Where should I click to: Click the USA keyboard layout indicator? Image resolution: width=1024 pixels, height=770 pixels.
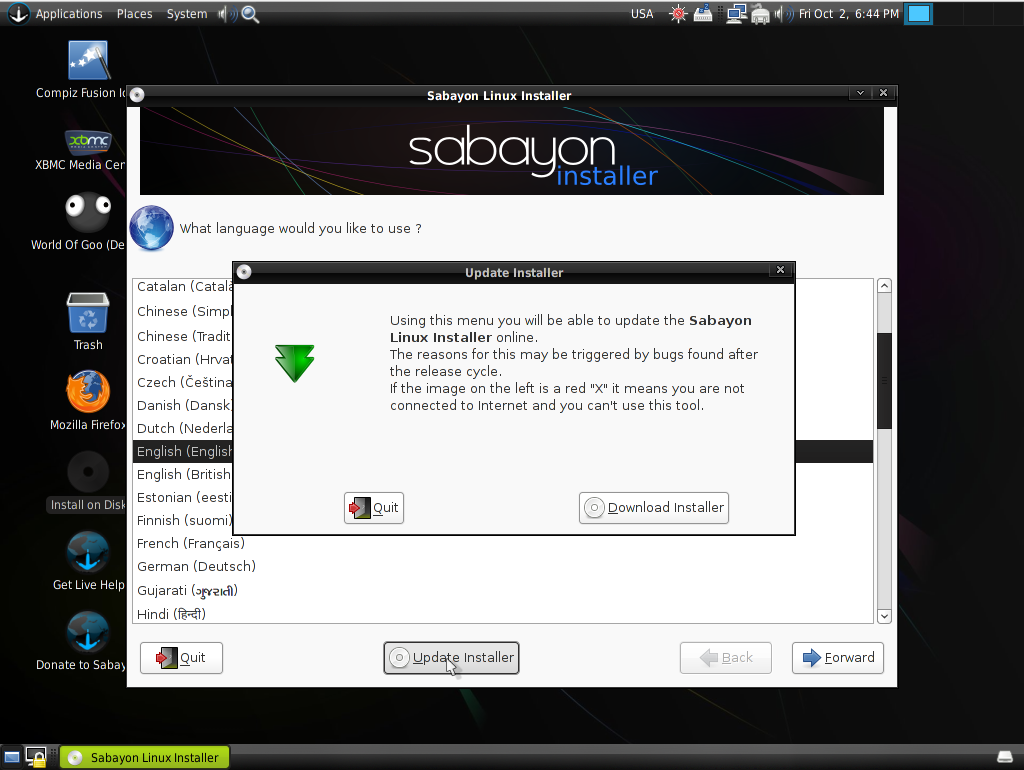(642, 14)
